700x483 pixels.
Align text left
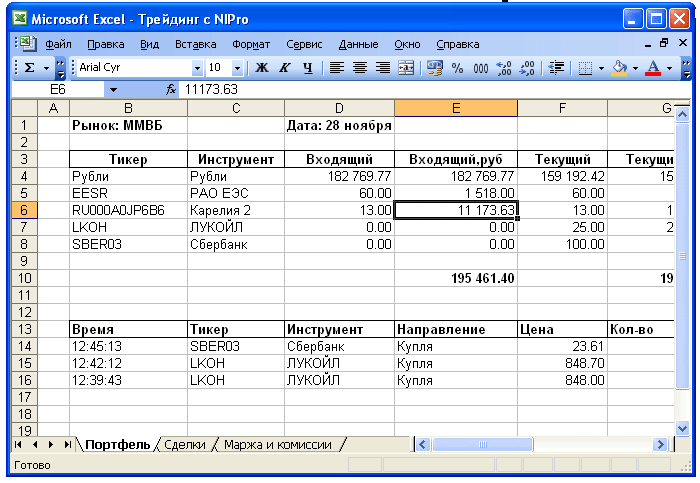[337, 68]
